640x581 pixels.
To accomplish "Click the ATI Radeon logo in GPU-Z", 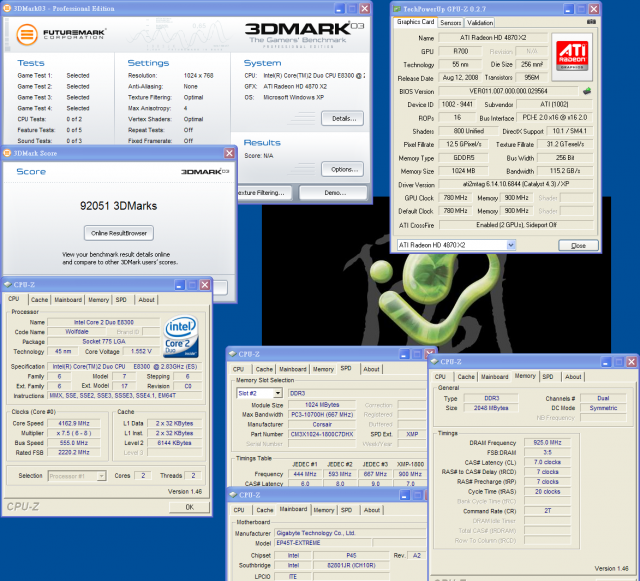I will (572, 55).
